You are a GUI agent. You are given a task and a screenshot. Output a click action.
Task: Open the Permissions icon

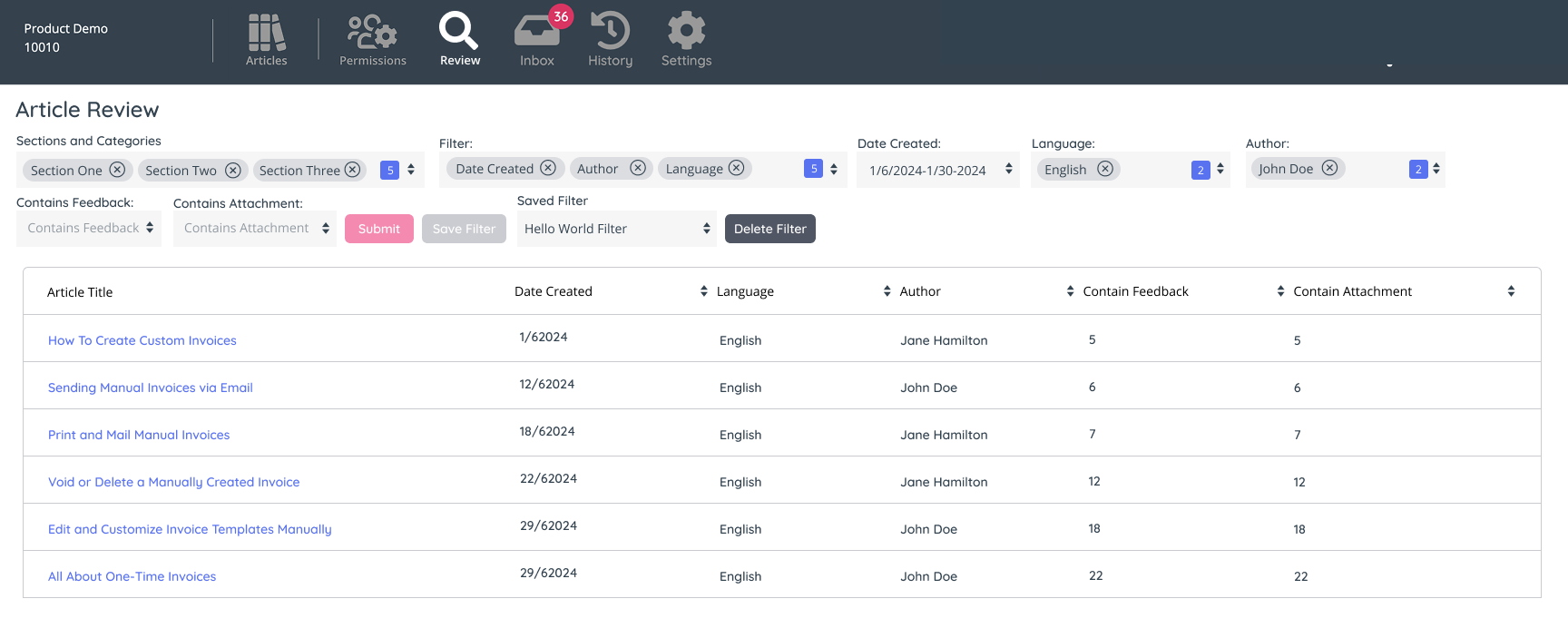(x=372, y=34)
